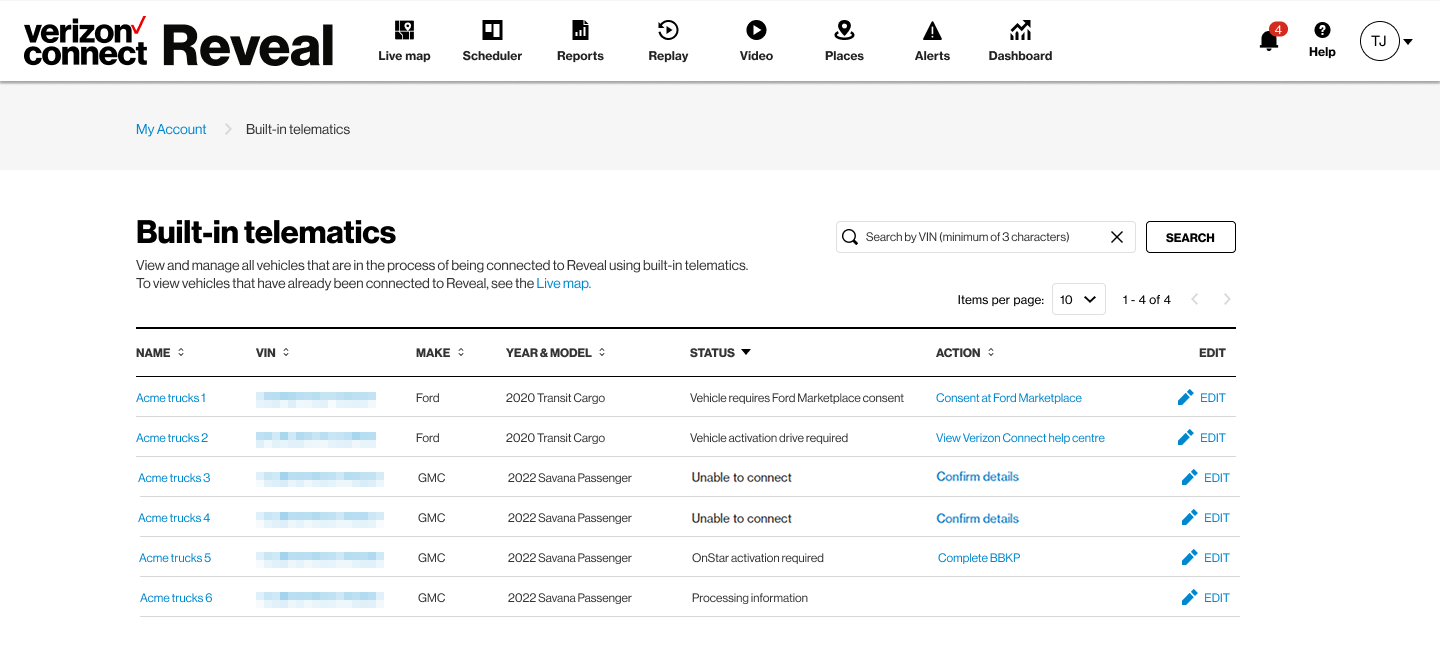Open the Alerts warning icon

pos(932,30)
